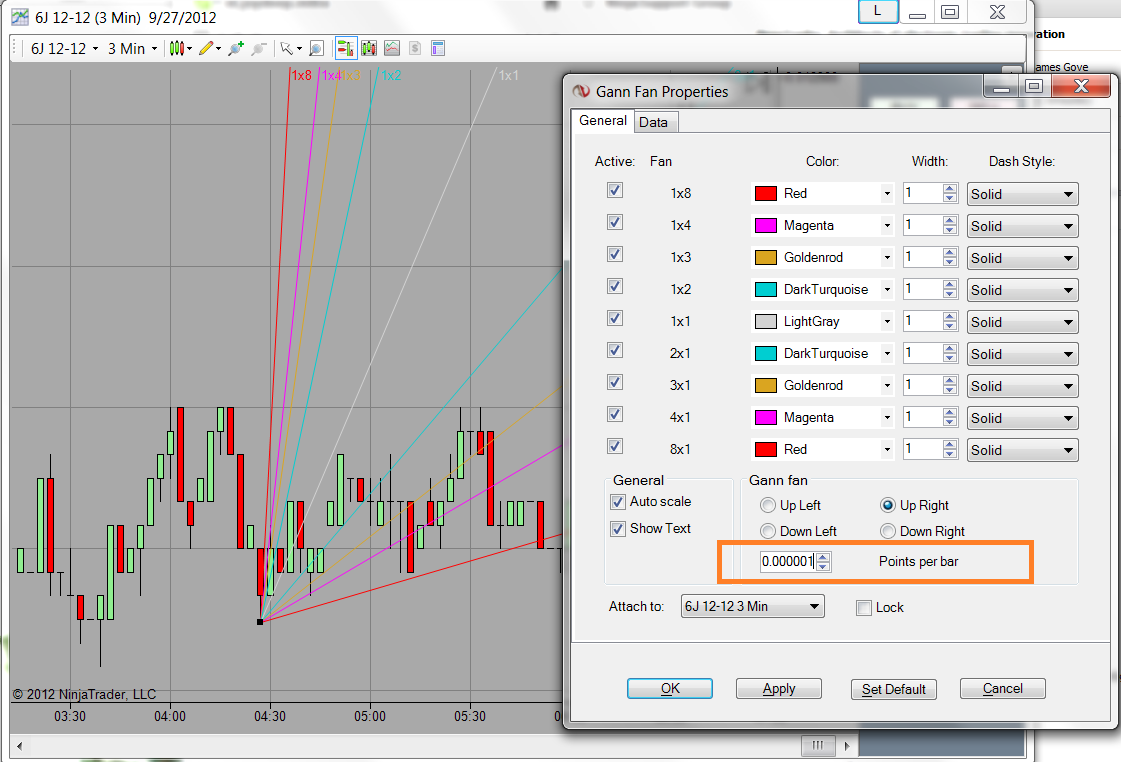Click the Set Default button

894,689
